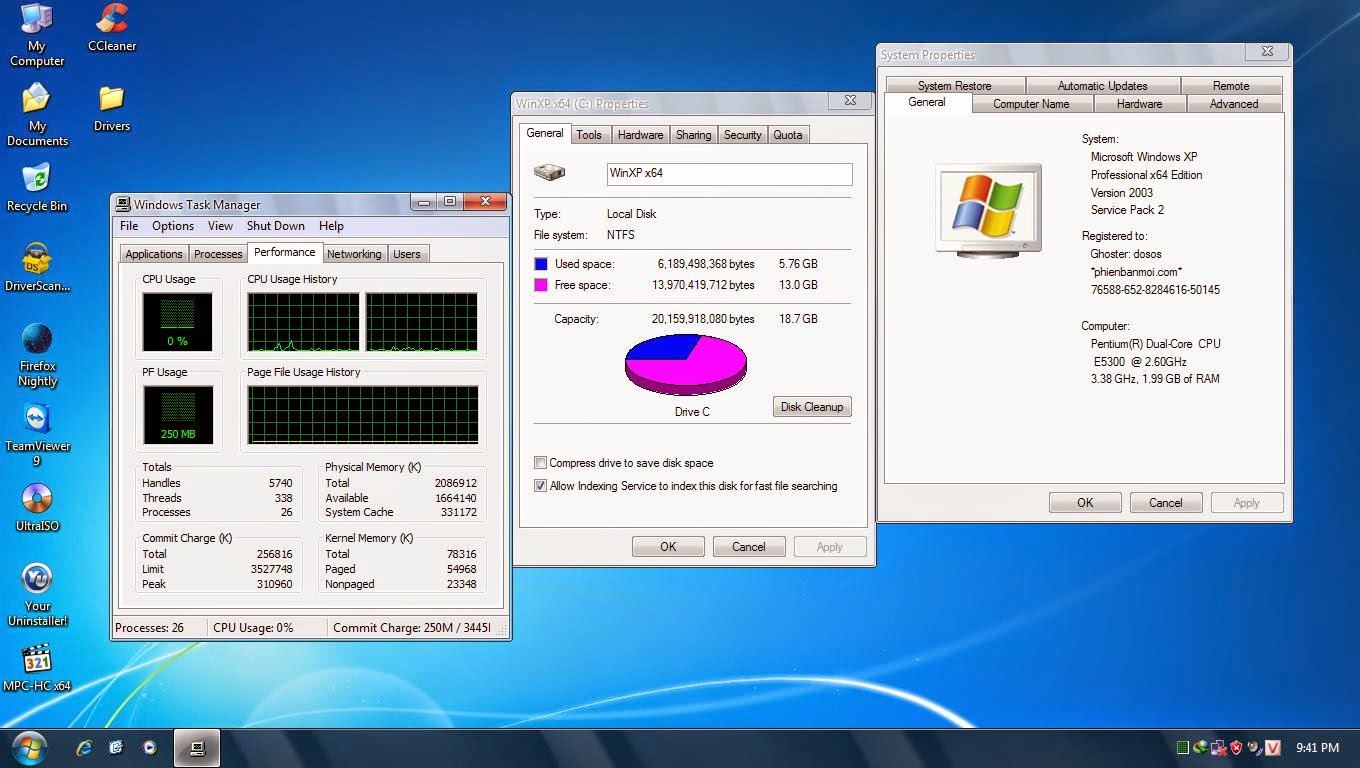Screen dimensions: 1360x768
Task: Click the blue Used space color swatch
Action: (541, 264)
